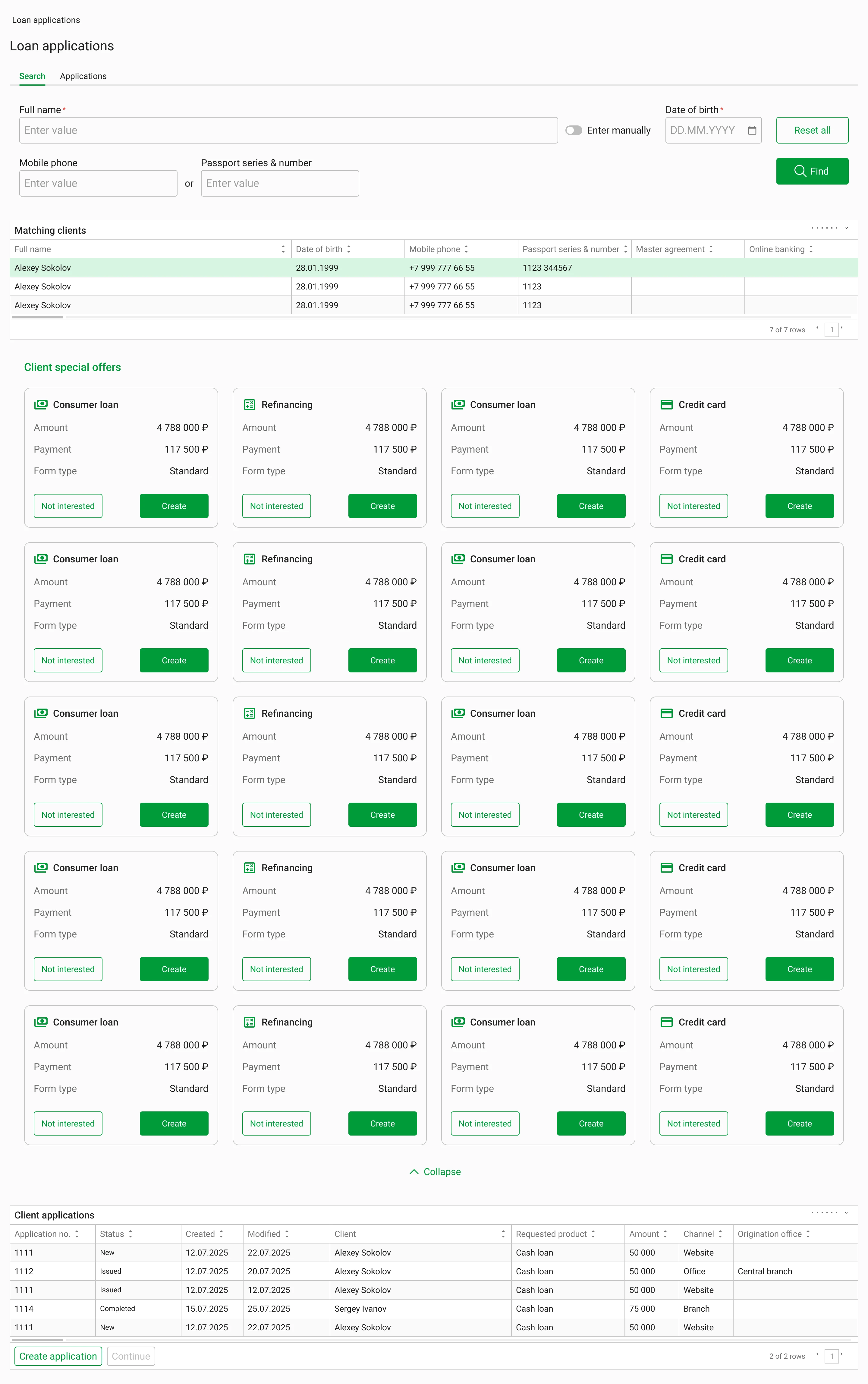Focus the Date of birth field

coord(713,130)
